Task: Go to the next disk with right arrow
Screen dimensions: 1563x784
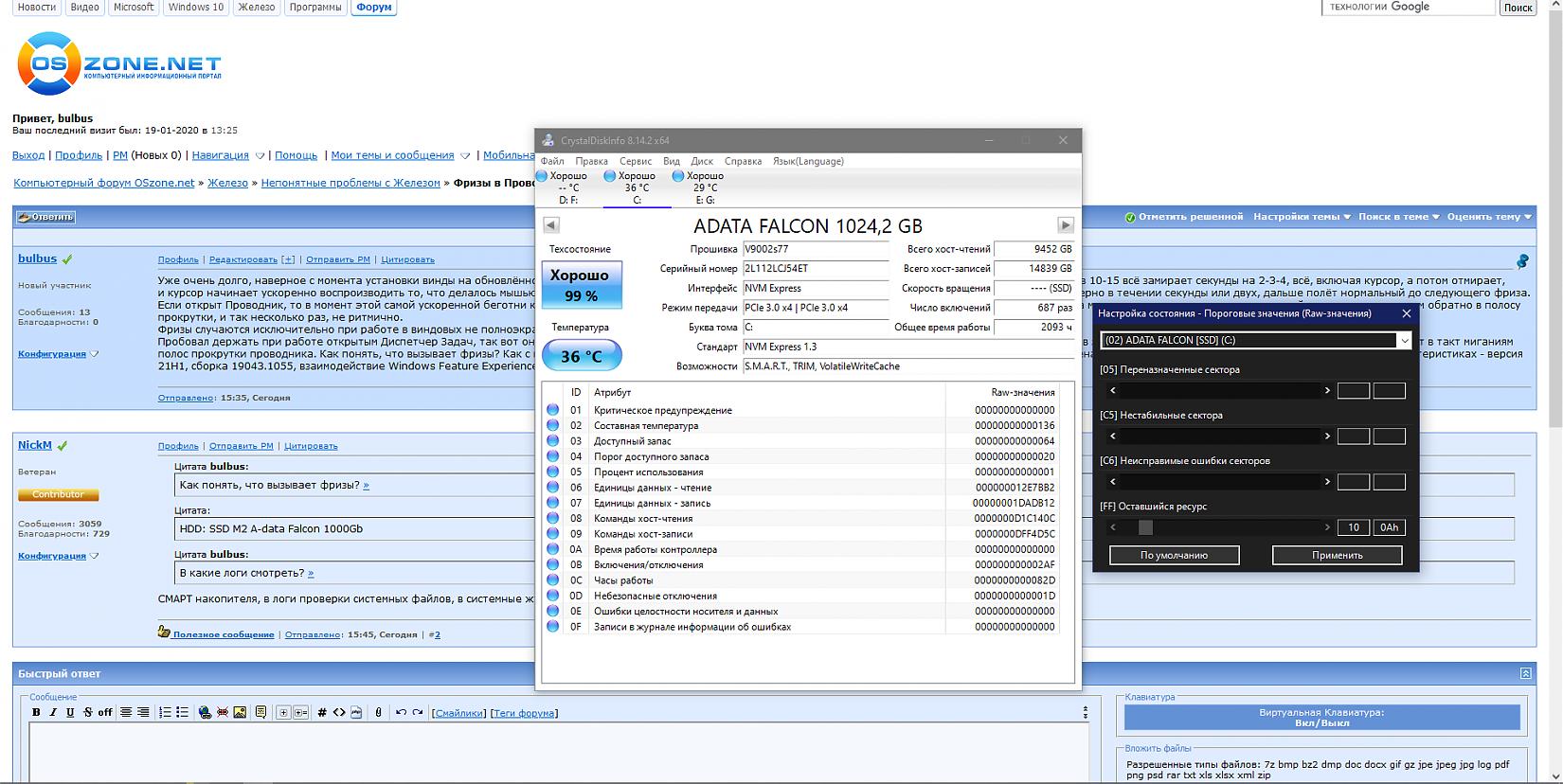Action: click(x=1066, y=225)
